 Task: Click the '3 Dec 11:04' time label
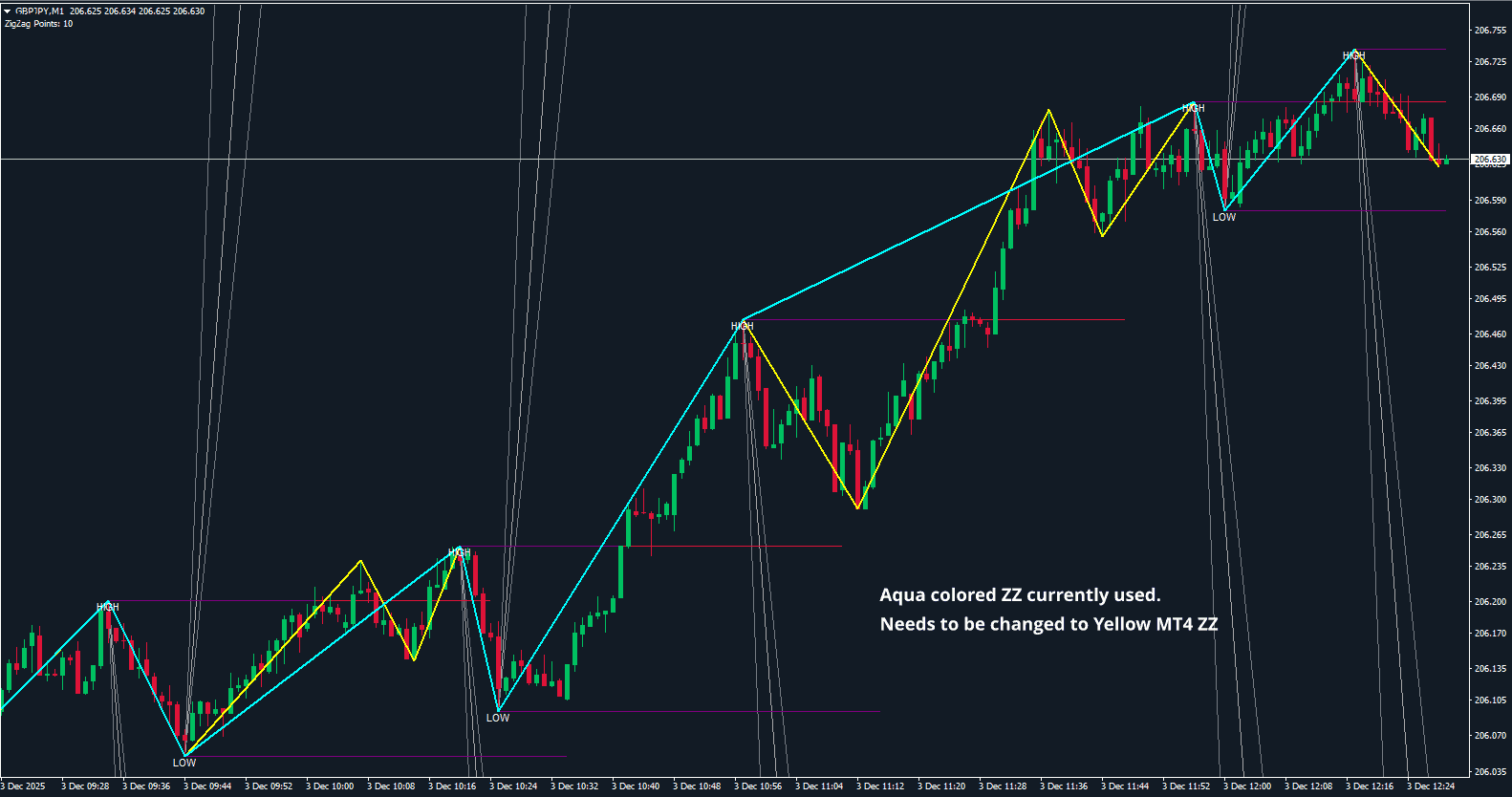[x=819, y=786]
